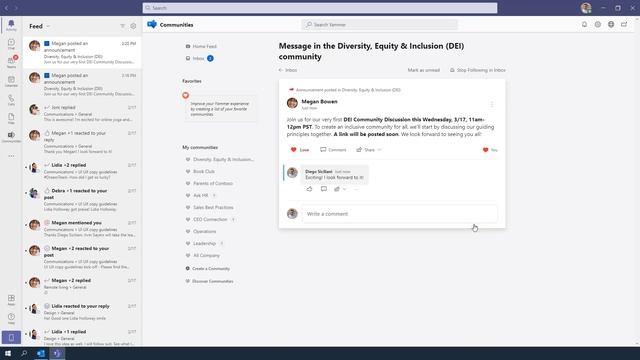
Task: Open Lidia +2 replied feed item
Action: pyautogui.click(x=82, y=171)
